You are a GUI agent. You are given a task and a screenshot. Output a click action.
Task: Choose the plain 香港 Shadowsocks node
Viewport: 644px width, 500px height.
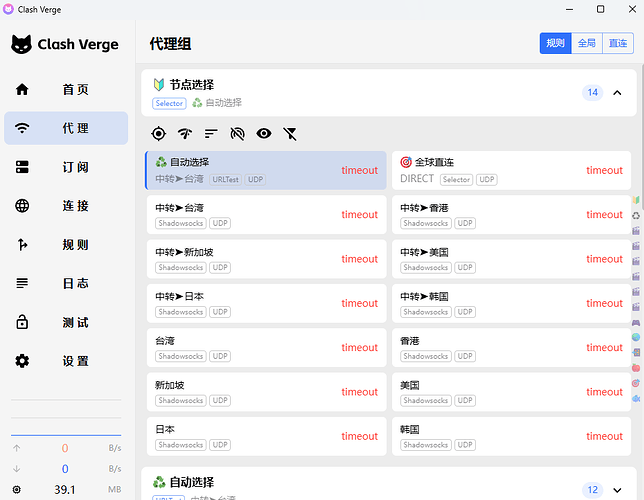coord(511,348)
